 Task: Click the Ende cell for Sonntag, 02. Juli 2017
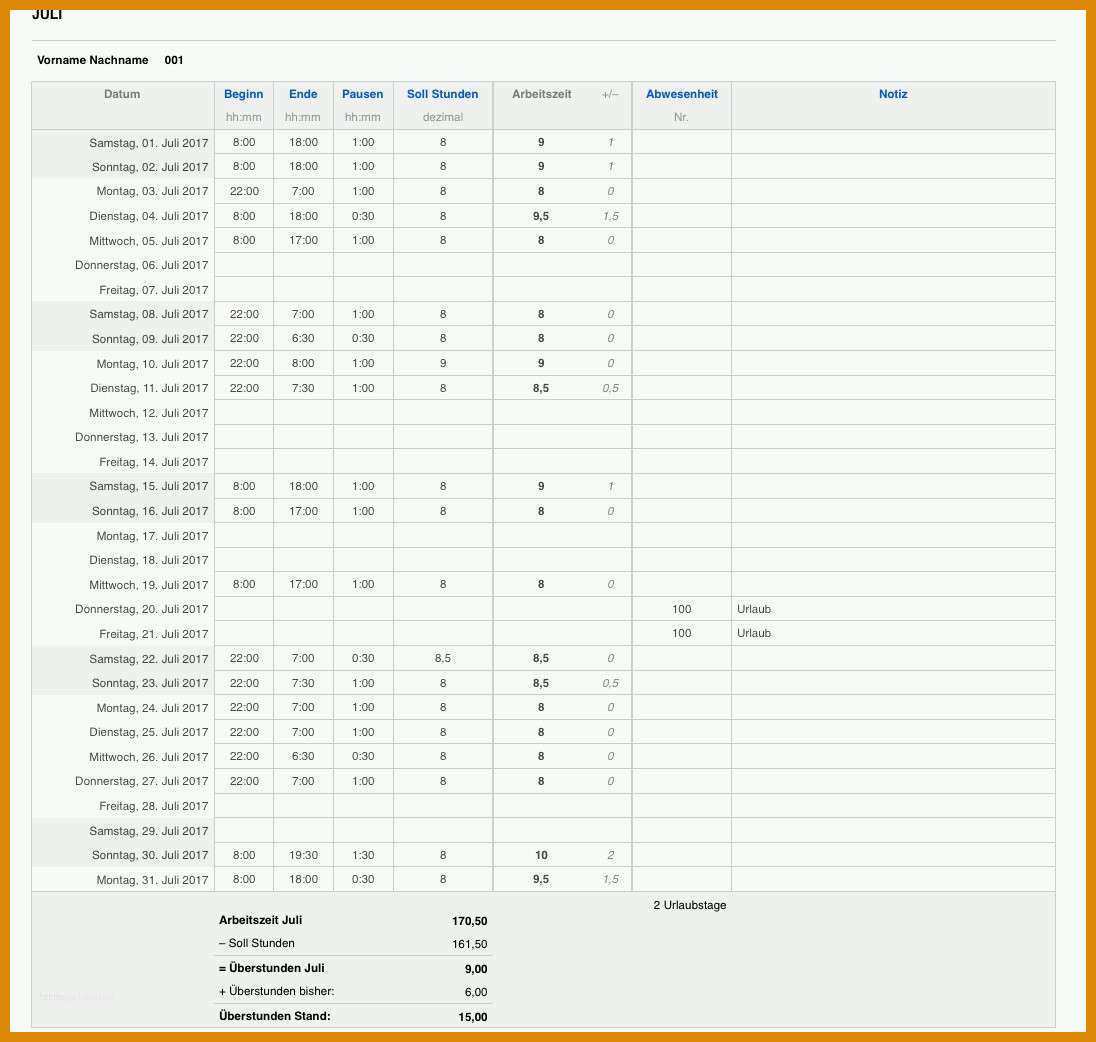(x=303, y=166)
